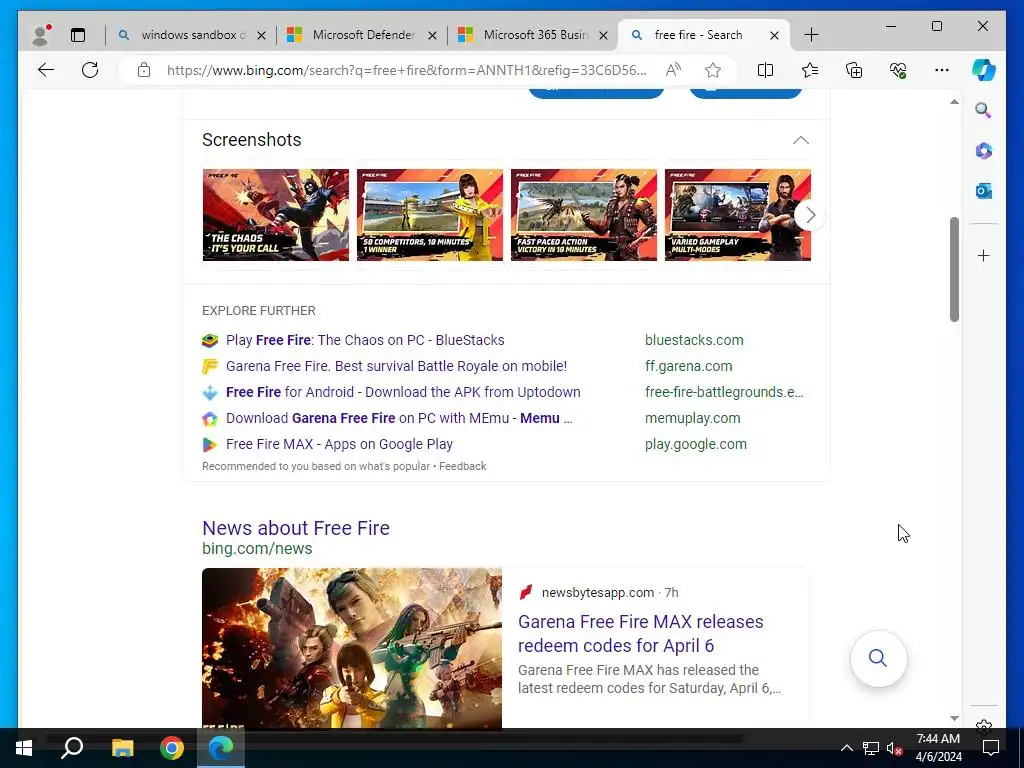Open Edge Settings and more menu
Image resolution: width=1024 pixels, height=768 pixels.
pyautogui.click(x=942, y=70)
